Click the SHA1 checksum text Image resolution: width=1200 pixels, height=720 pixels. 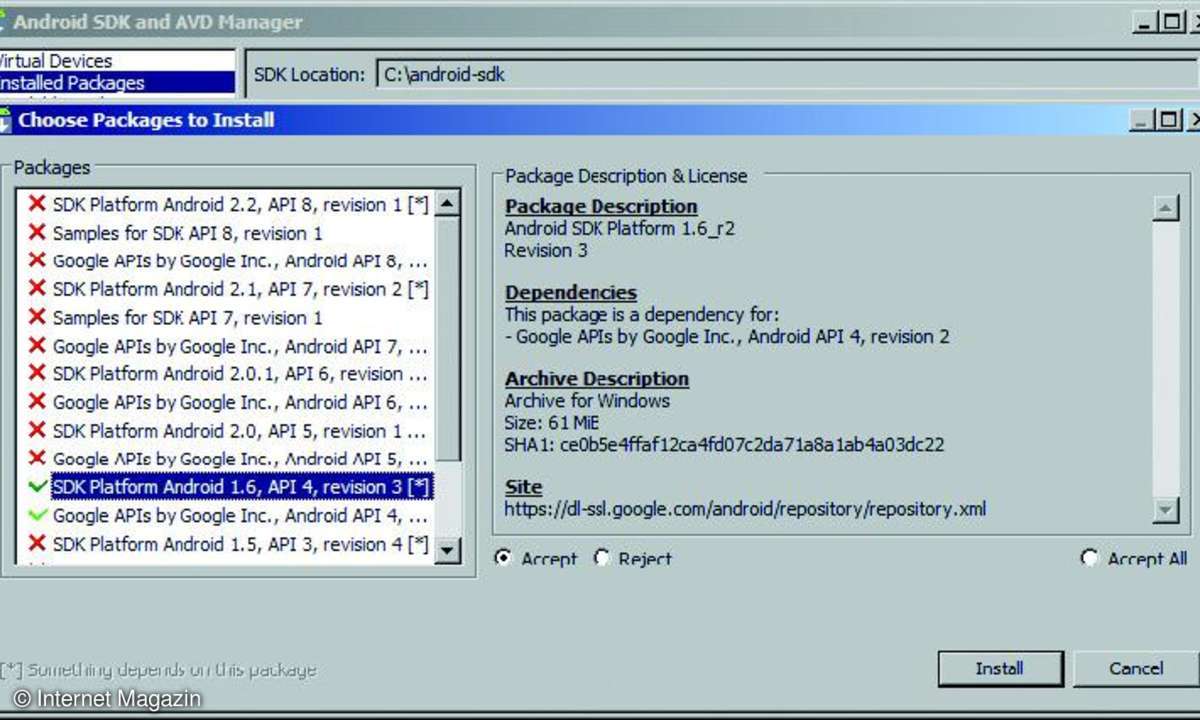[x=725, y=443]
